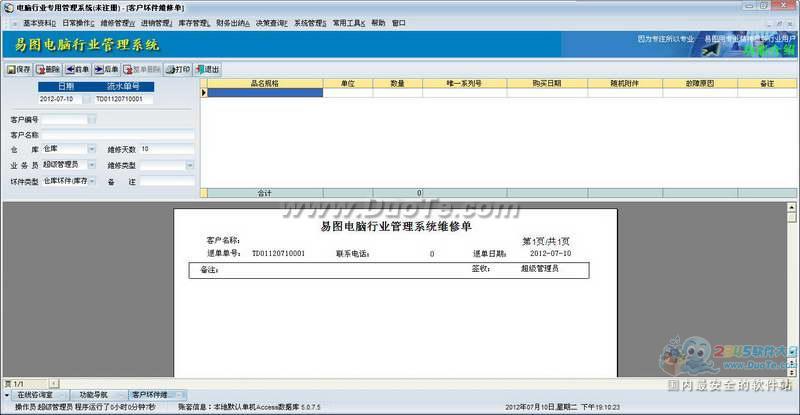
Task: Click the page navigation button beside 页 1/1
Action: coord(54,383)
